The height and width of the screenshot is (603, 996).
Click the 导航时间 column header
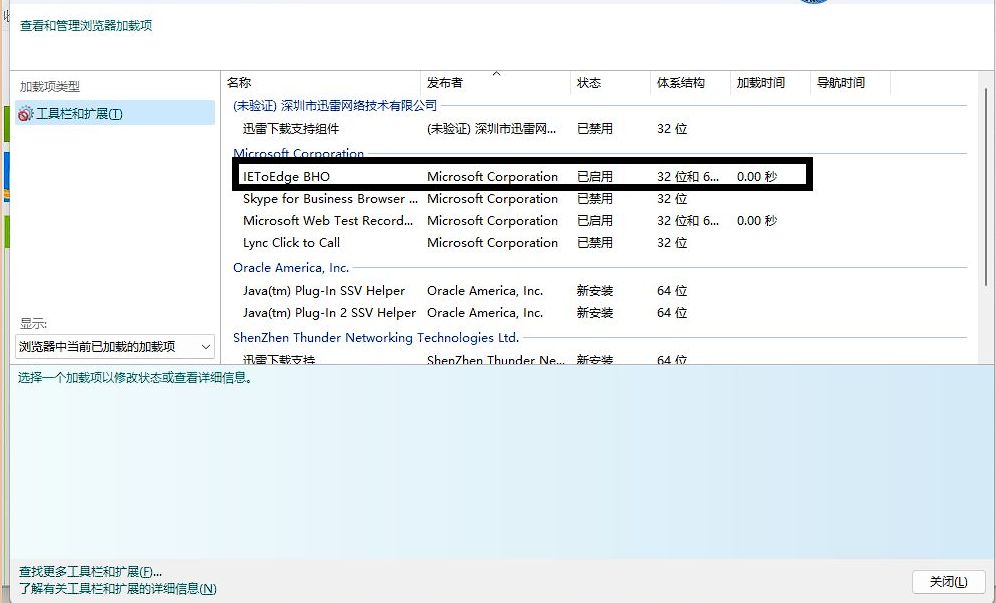point(840,83)
